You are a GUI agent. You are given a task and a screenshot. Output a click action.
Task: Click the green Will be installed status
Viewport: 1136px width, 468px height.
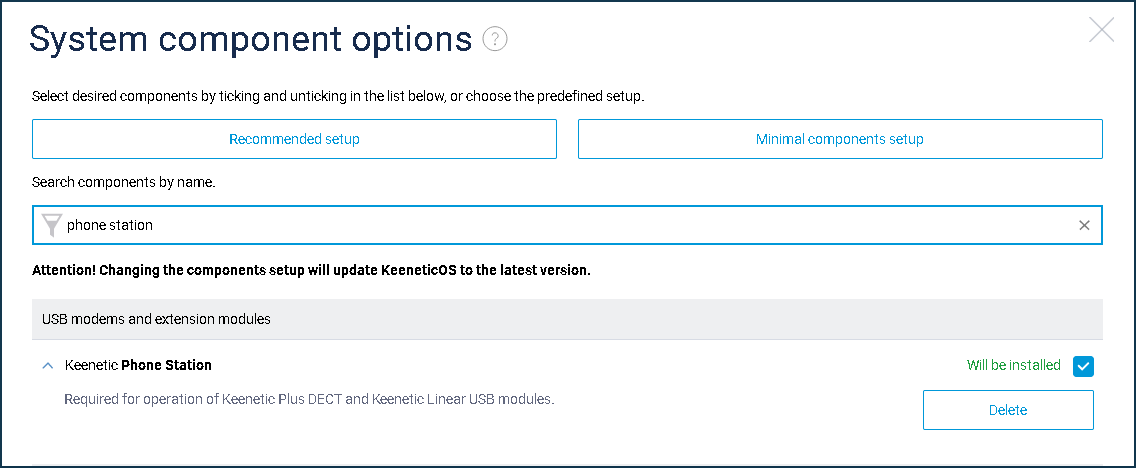pyautogui.click(x=1013, y=365)
